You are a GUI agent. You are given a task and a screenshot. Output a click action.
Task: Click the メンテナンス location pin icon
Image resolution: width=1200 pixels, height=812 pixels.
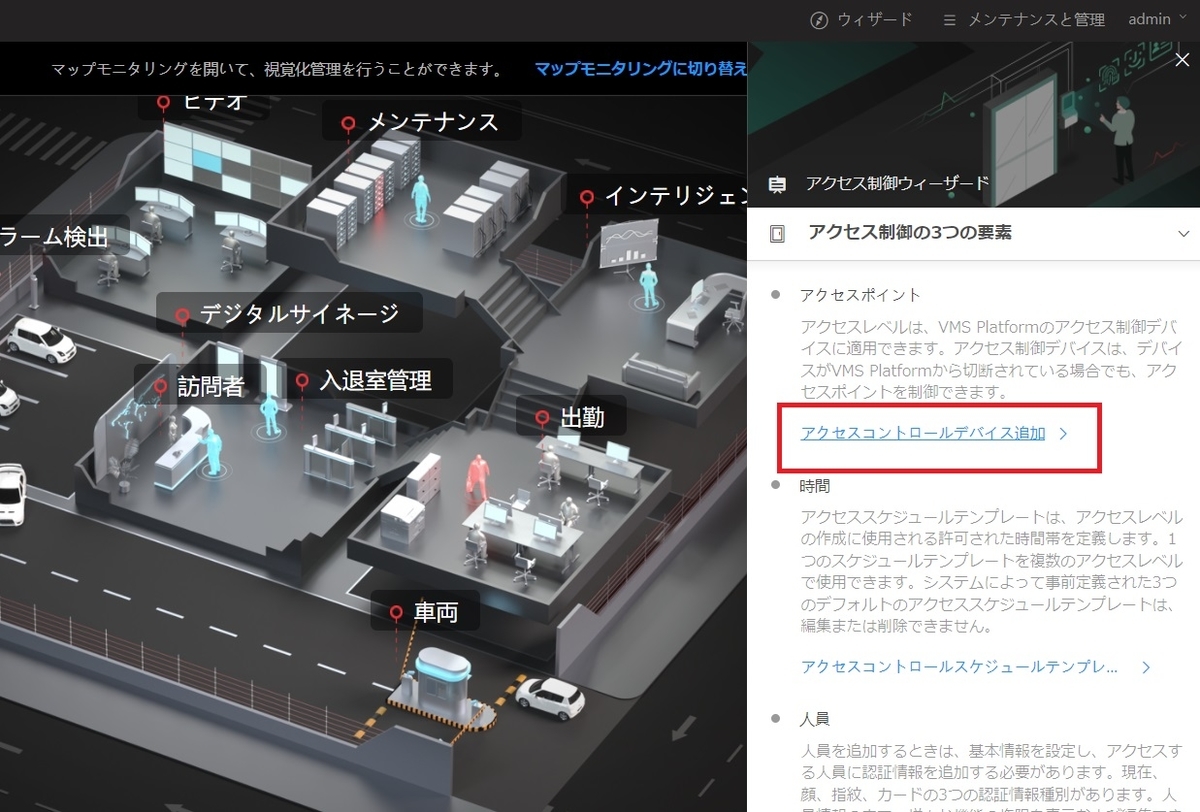[348, 123]
